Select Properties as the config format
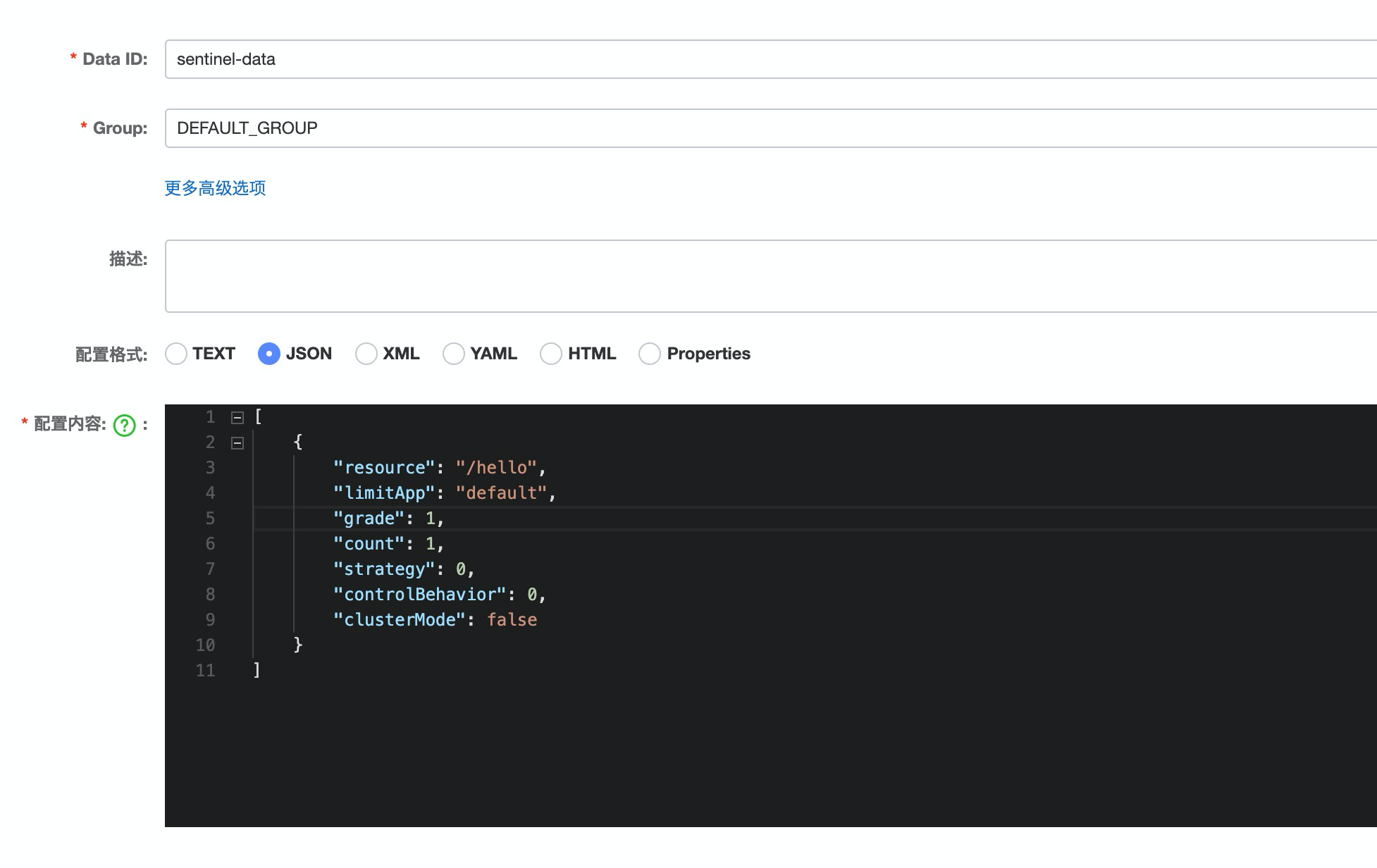Image resolution: width=1377 pixels, height=868 pixels. (650, 354)
